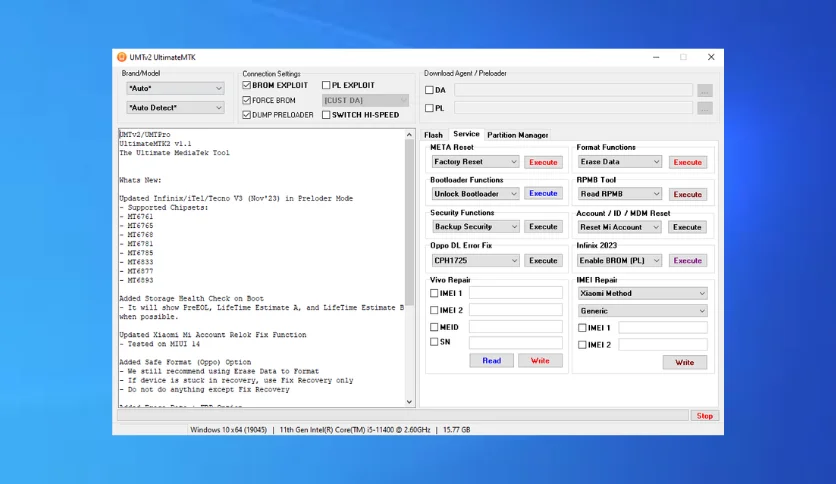This screenshot has height=484, width=836.
Task: Click 'UltimateMTK2 v1.1' log line
Action: coord(155,144)
